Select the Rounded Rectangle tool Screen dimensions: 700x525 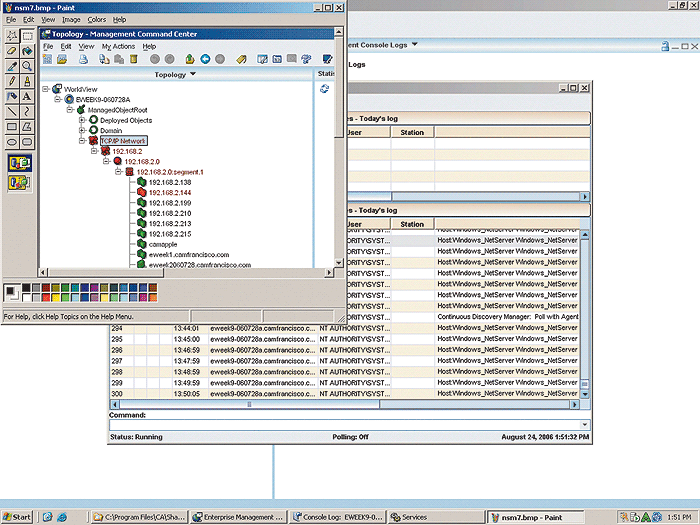(x=27, y=142)
